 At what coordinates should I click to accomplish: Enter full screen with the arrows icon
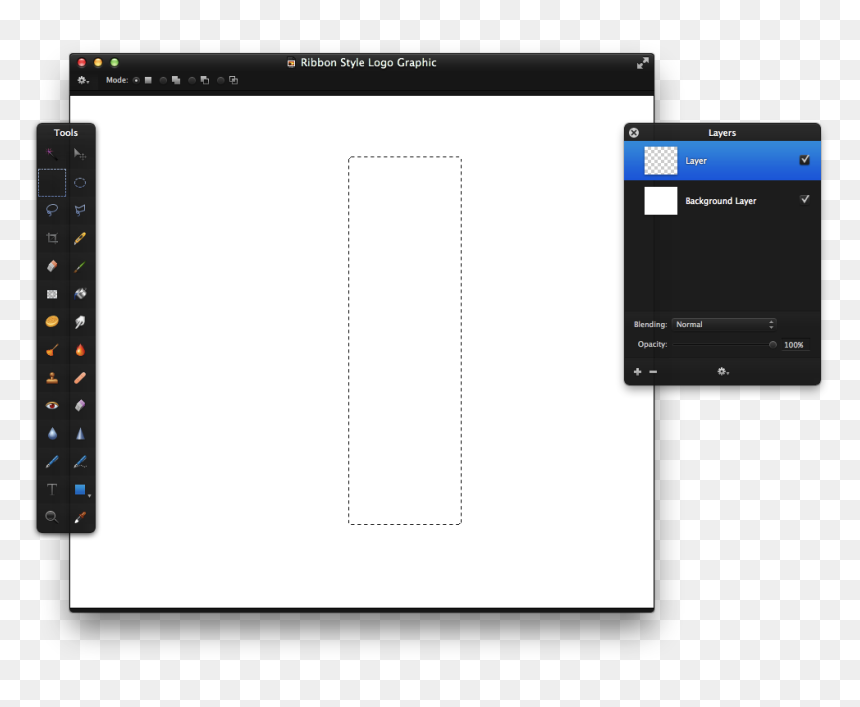(x=643, y=63)
